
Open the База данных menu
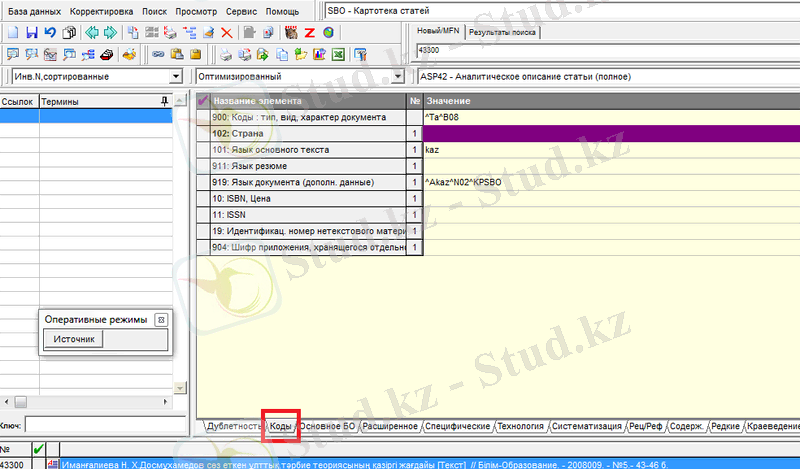34,11
